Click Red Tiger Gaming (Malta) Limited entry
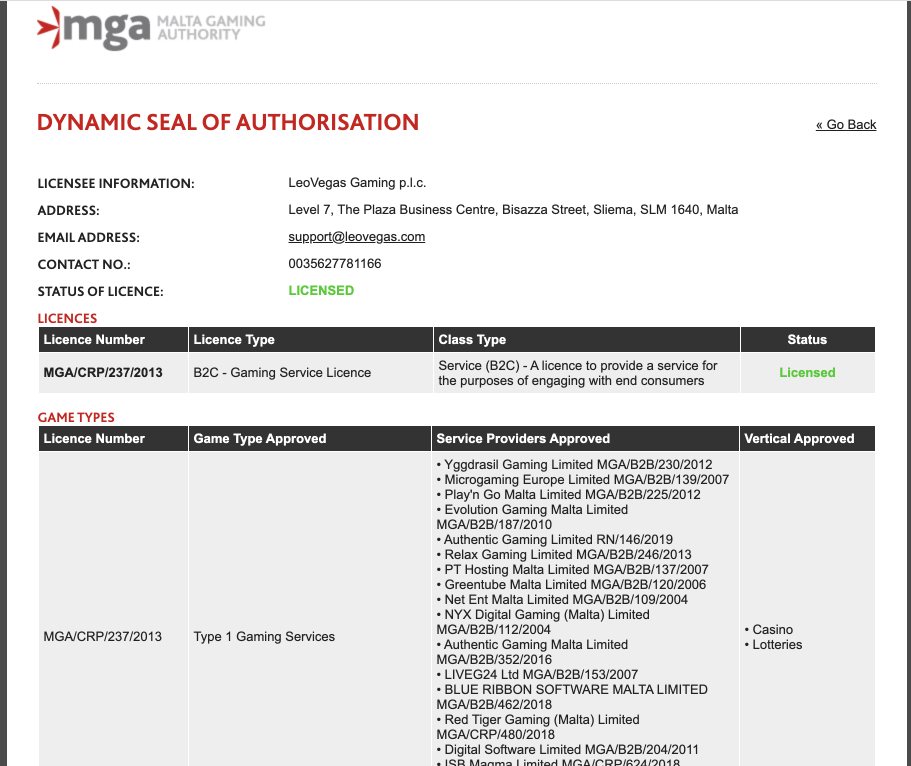This screenshot has height=766, width=911. [538, 727]
